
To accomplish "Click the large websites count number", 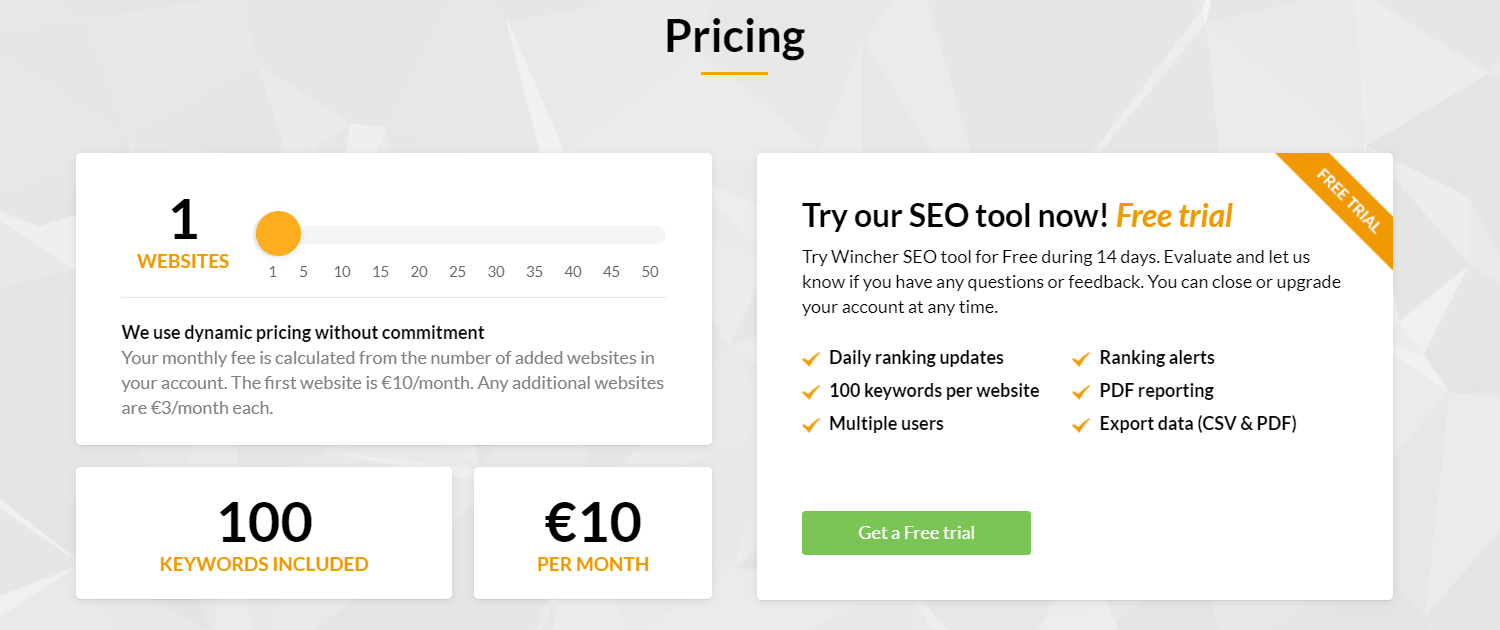I will tap(183, 220).
